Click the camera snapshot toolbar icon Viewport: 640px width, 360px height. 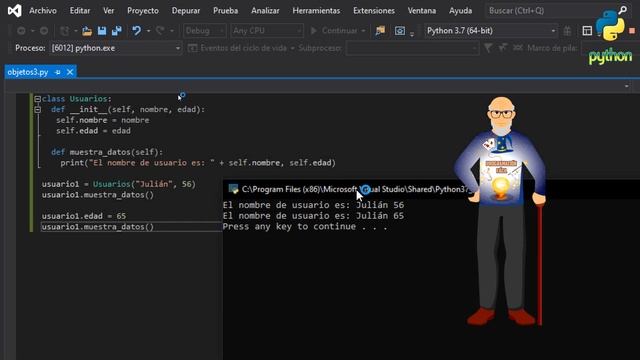400,31
